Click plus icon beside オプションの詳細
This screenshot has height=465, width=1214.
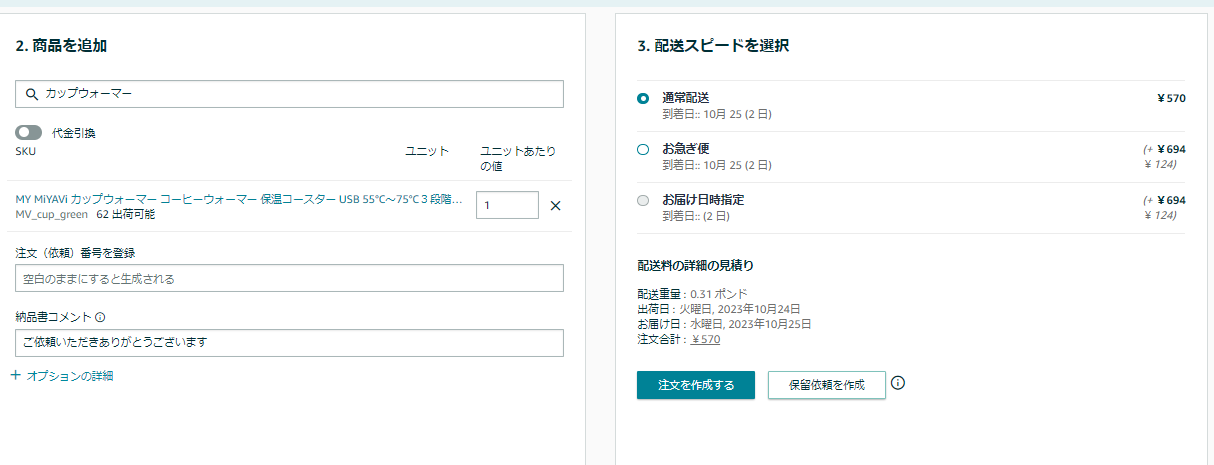pyautogui.click(x=15, y=376)
